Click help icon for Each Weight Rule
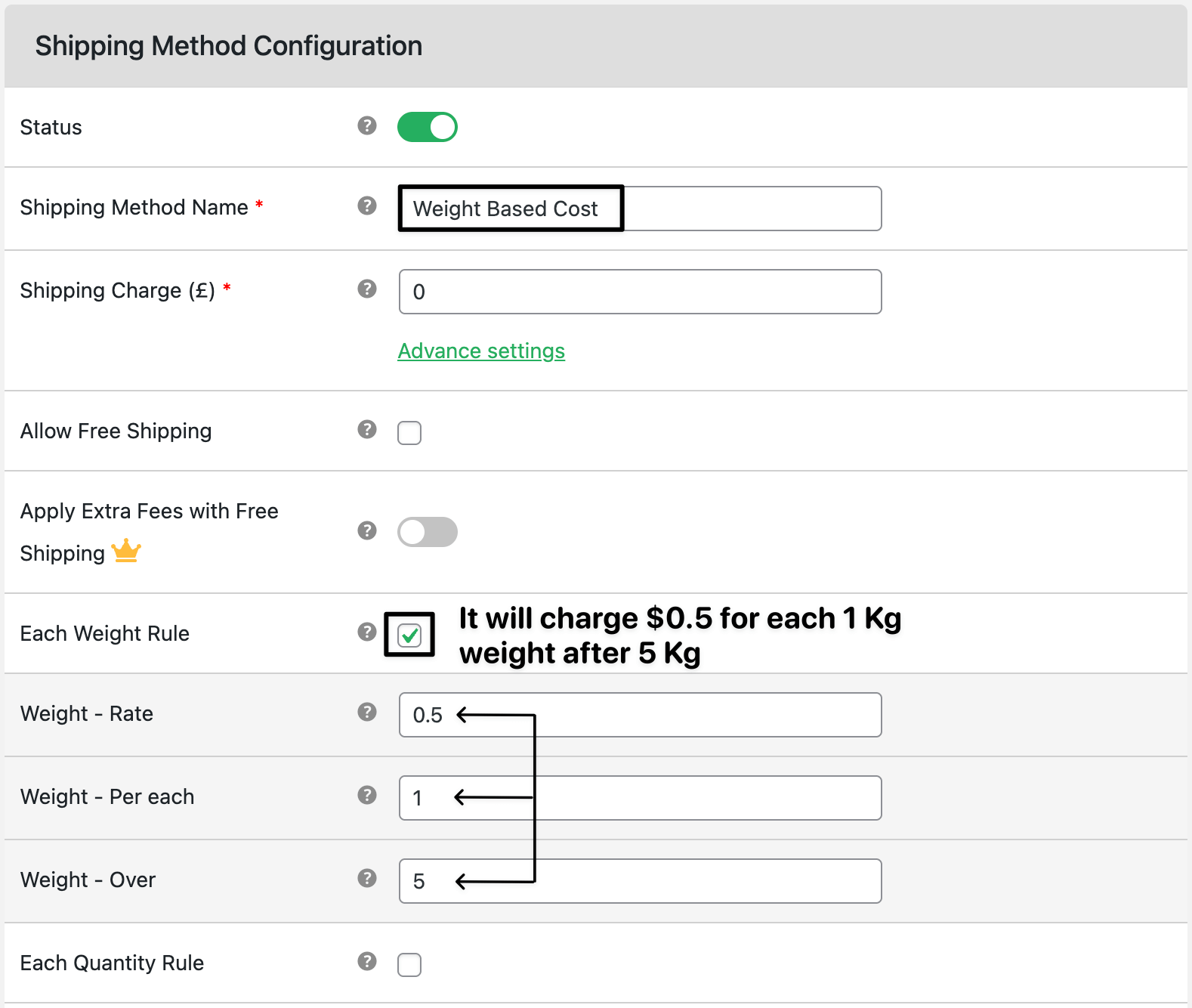1192x1008 pixels. (367, 632)
